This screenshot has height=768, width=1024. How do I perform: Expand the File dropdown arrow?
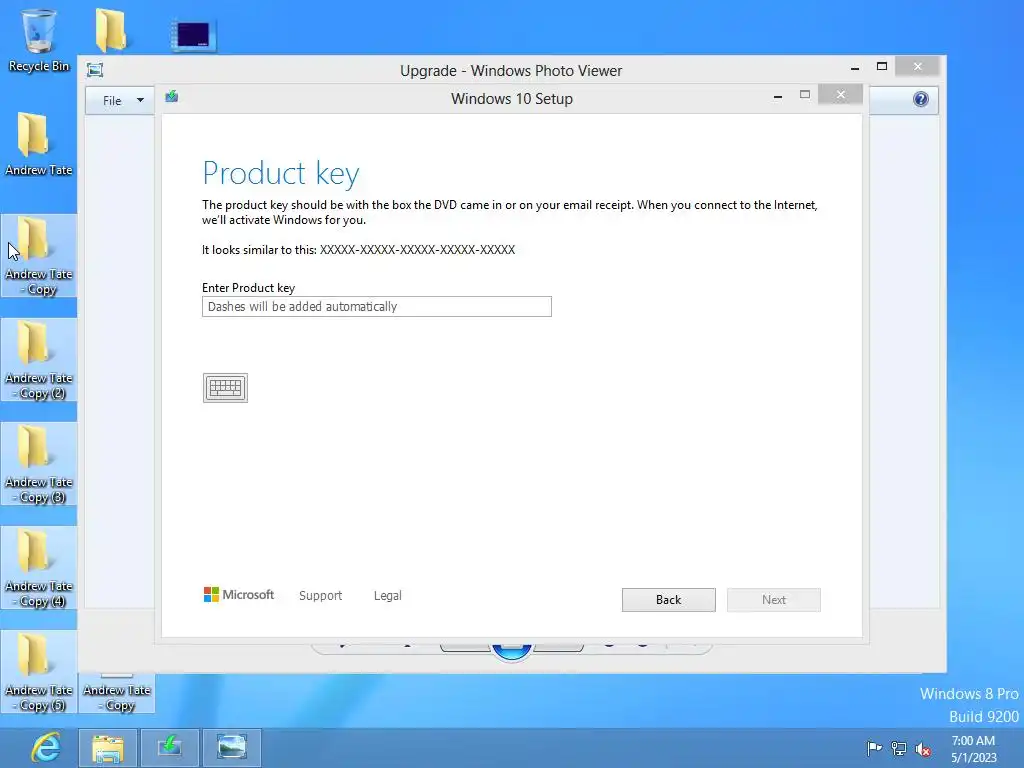[x=140, y=101]
